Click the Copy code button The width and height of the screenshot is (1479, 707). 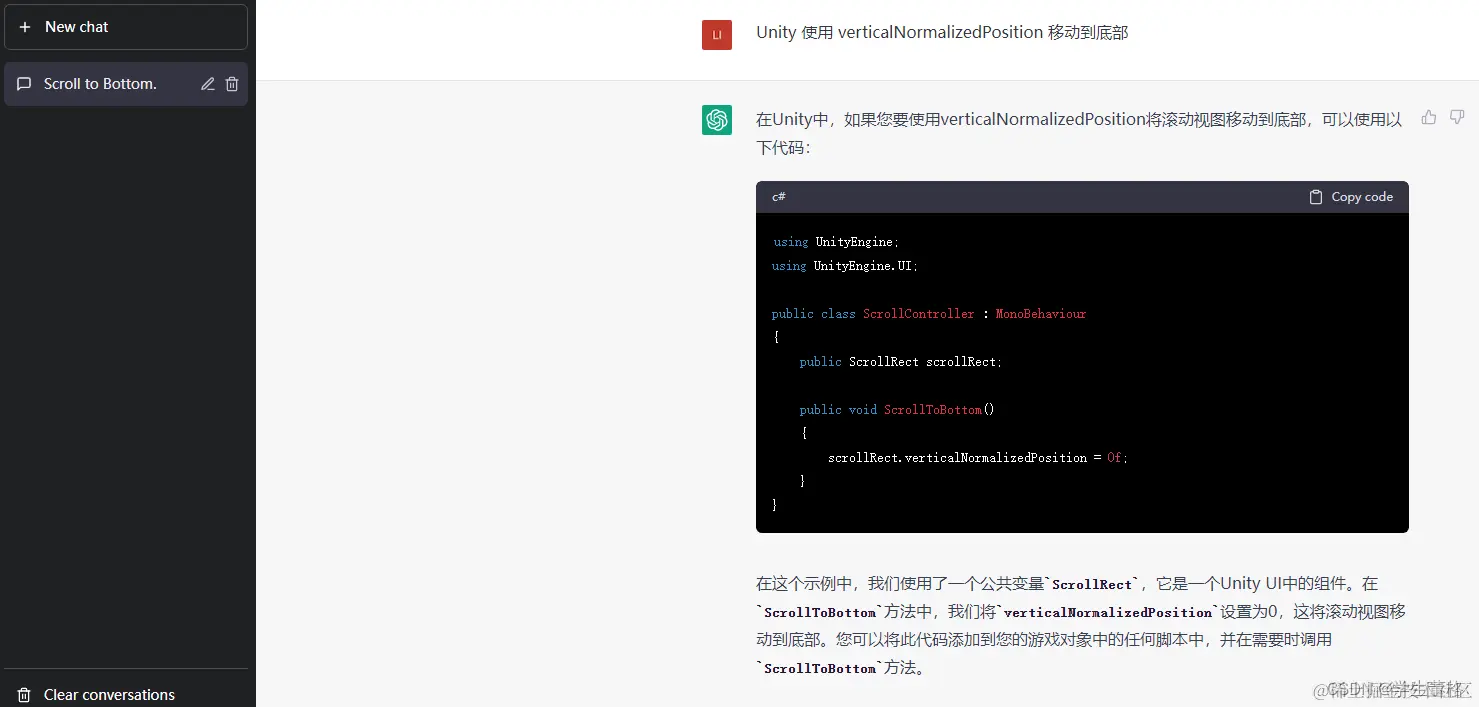coord(1350,196)
